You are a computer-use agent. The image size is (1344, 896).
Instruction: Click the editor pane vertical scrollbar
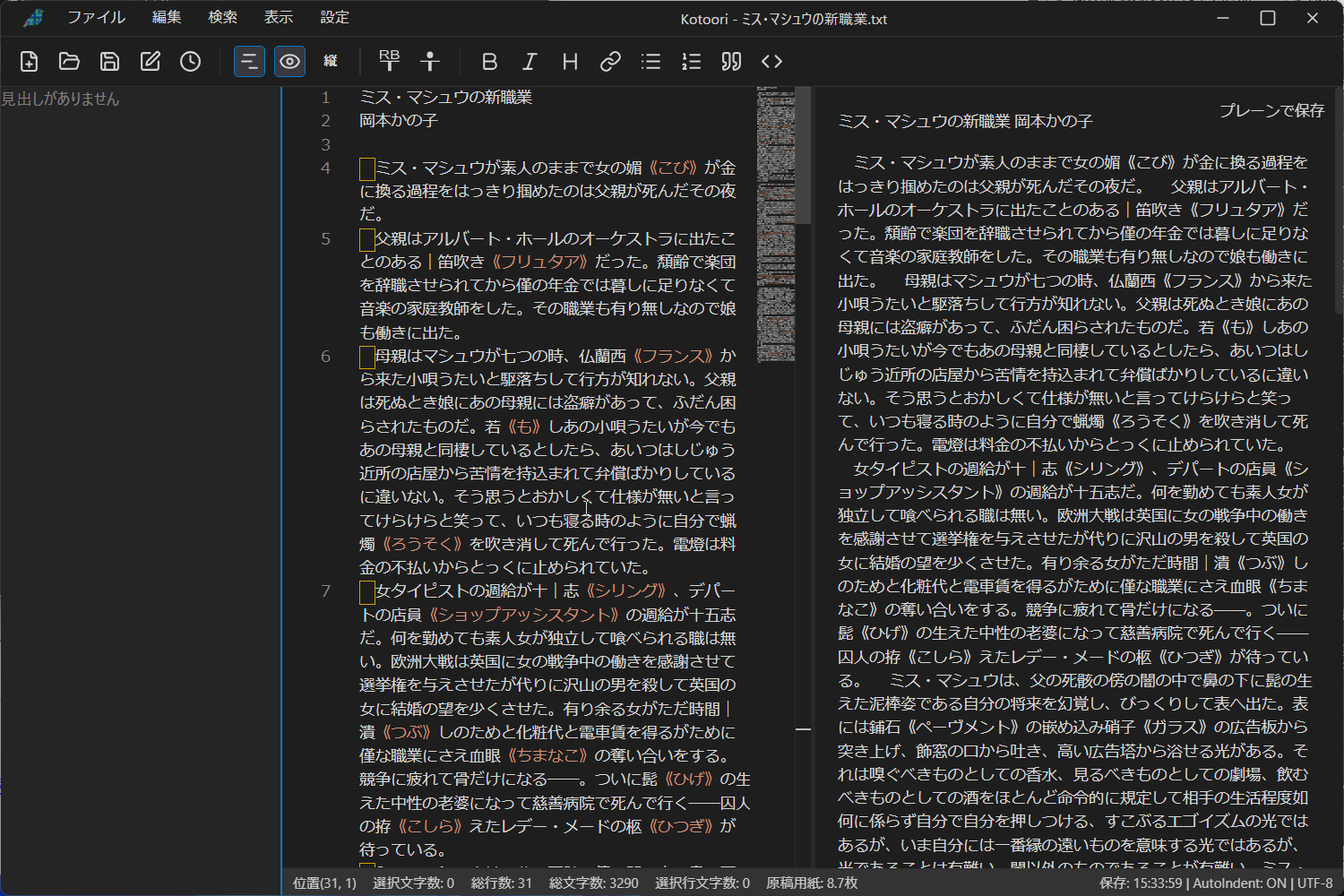[804, 155]
